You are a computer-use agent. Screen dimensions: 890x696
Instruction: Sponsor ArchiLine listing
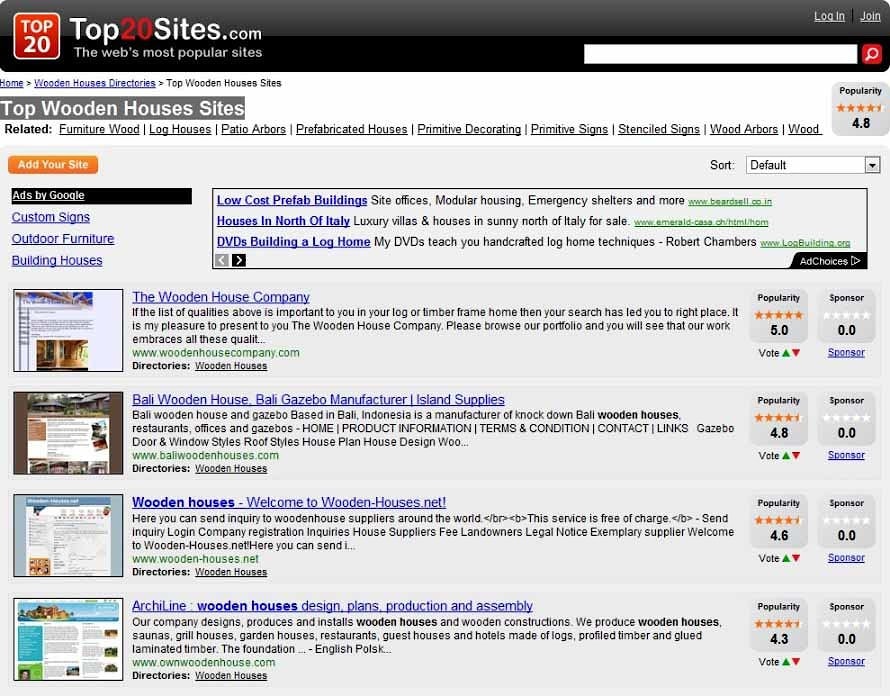(846, 661)
